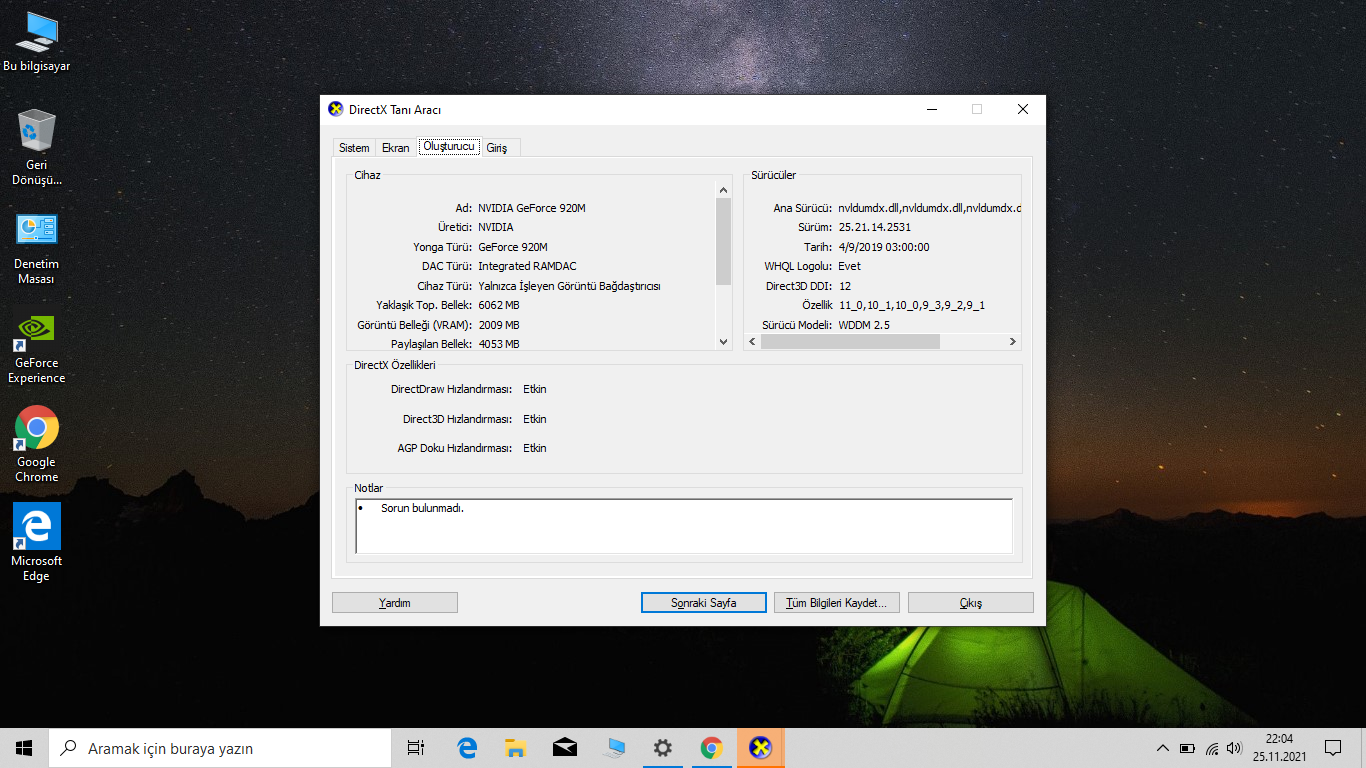
Task: Click the device name 'NVIDIA GeForce 920M'
Action: (532, 208)
